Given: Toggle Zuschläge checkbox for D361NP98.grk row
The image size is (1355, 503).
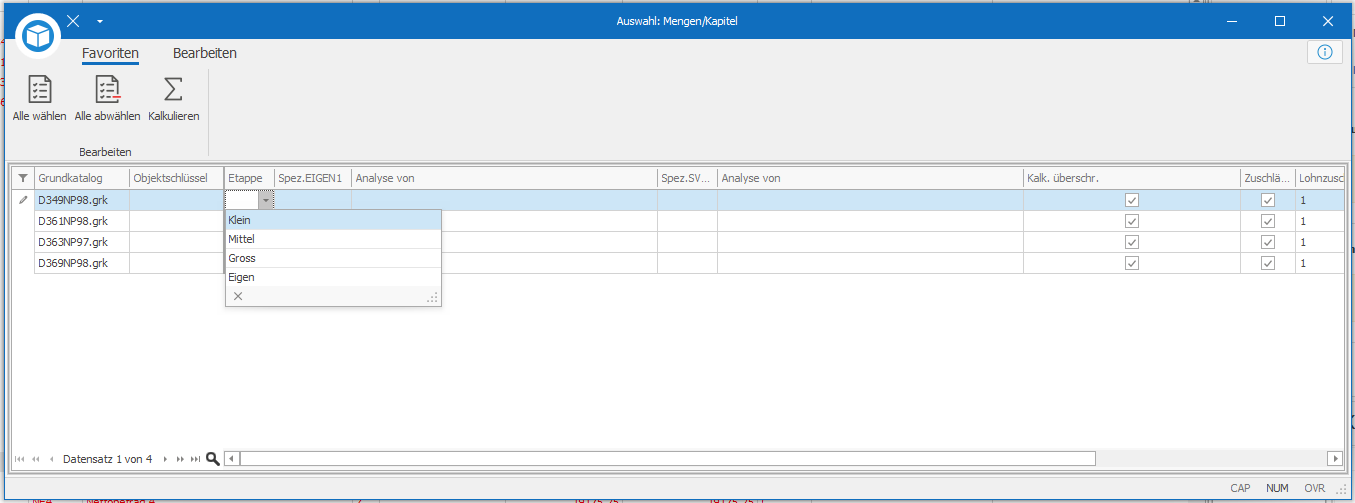Looking at the screenshot, I should pos(1268,221).
